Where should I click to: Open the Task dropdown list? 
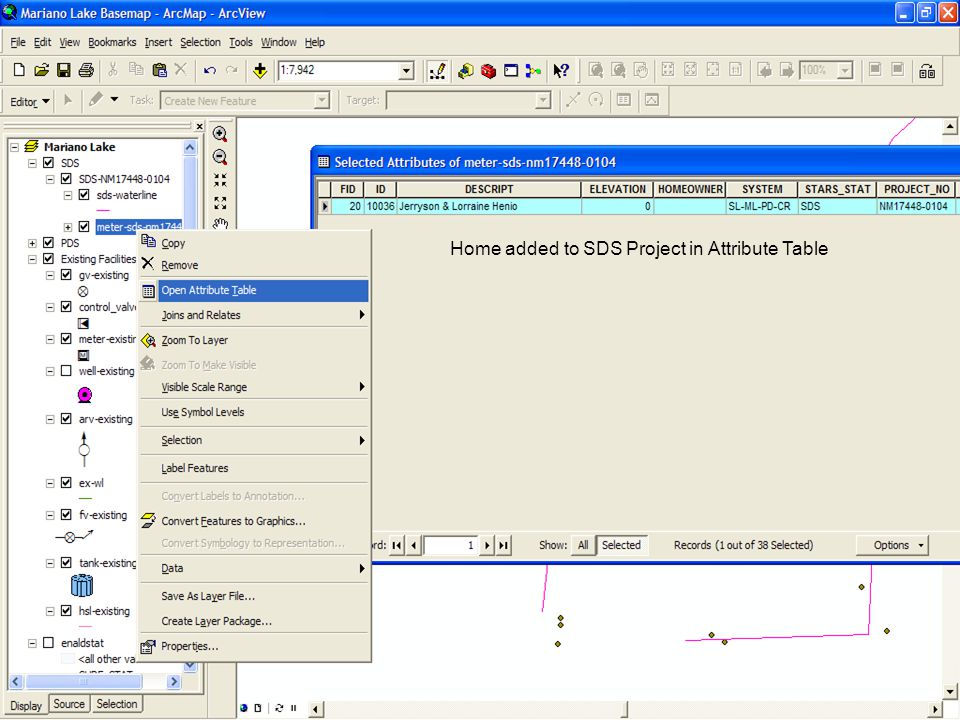click(321, 100)
